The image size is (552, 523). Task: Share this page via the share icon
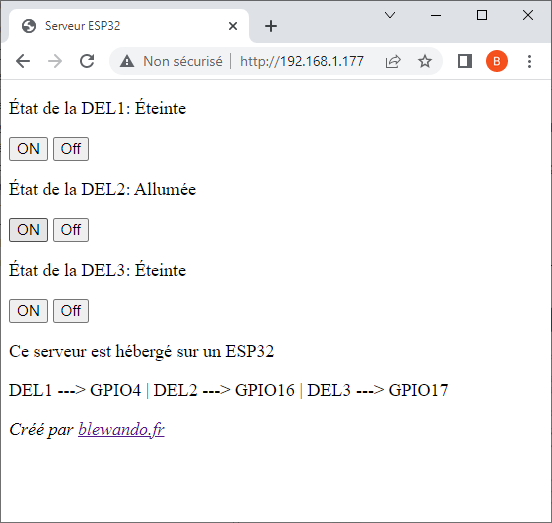[x=393, y=61]
